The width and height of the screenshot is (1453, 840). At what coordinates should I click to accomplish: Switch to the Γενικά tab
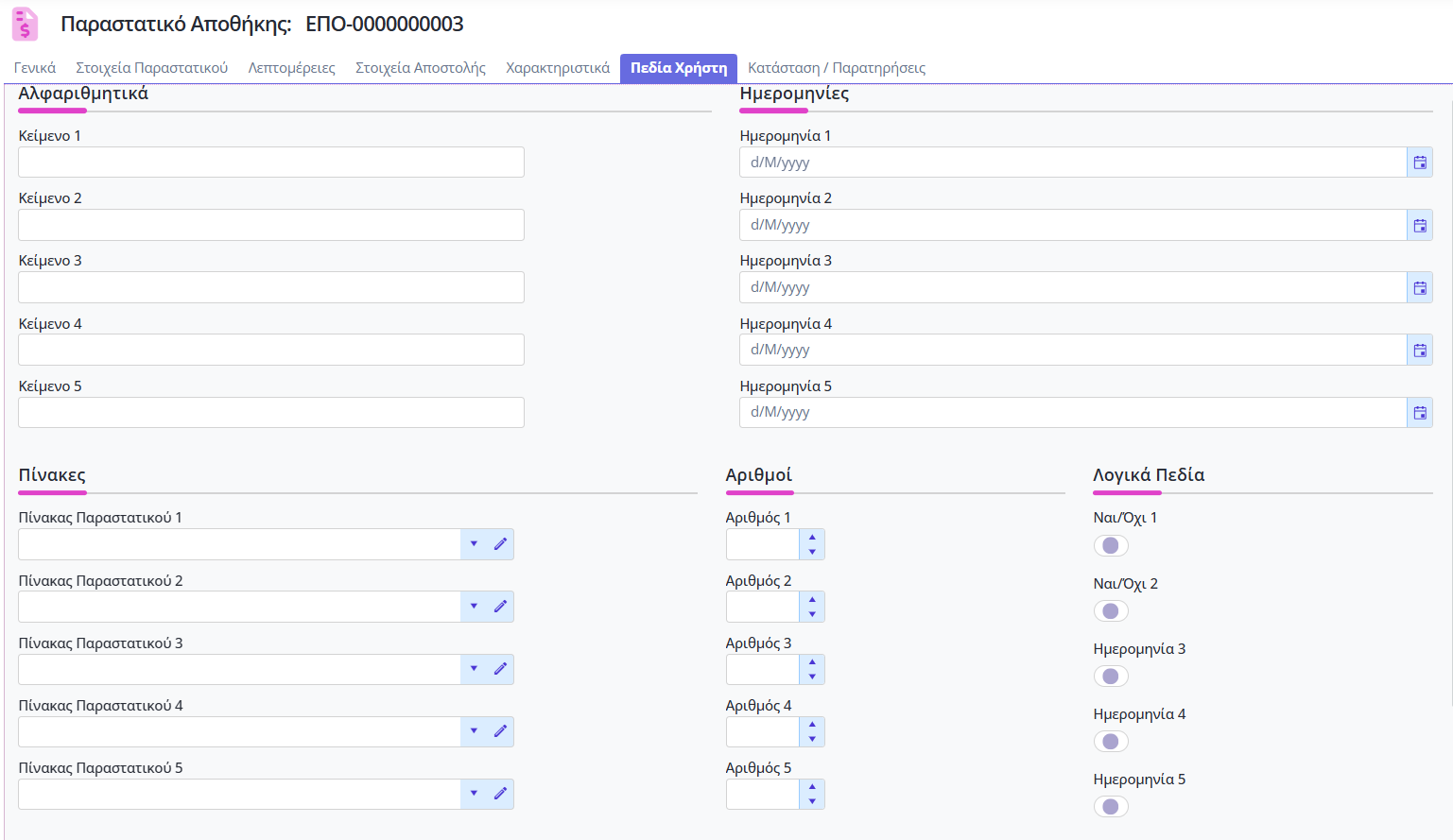pos(35,68)
